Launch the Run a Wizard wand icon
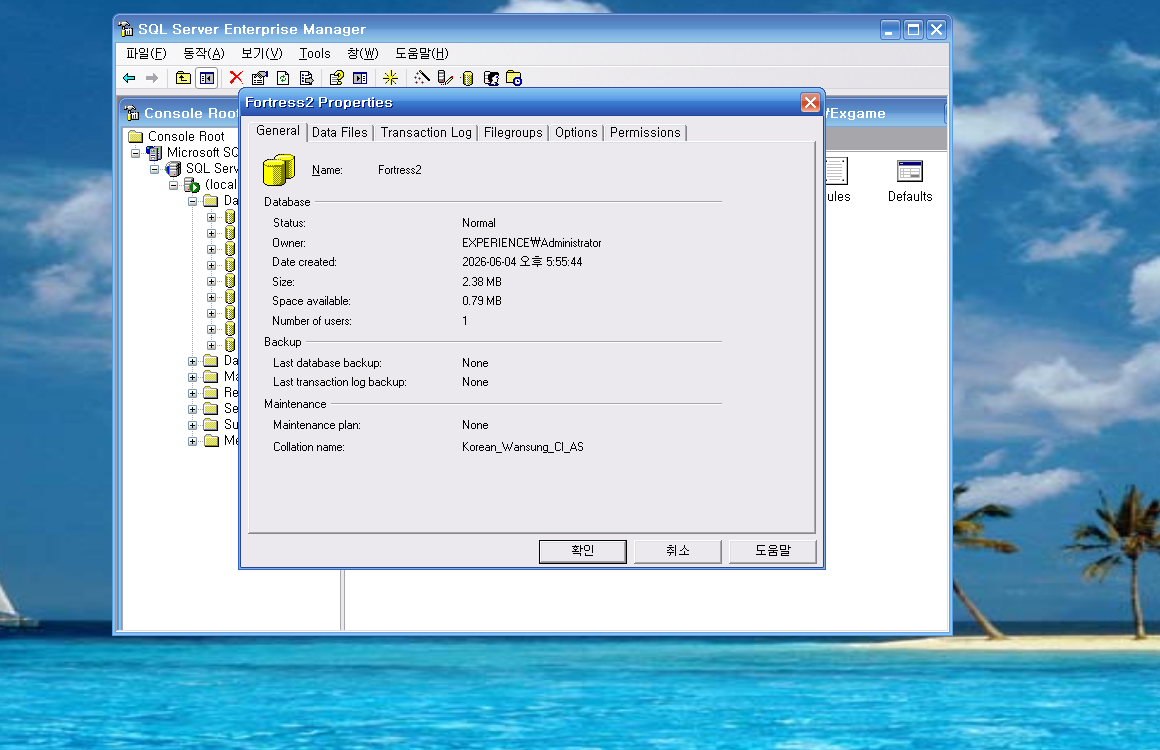Viewport: 1160px width, 750px height. [x=422, y=78]
